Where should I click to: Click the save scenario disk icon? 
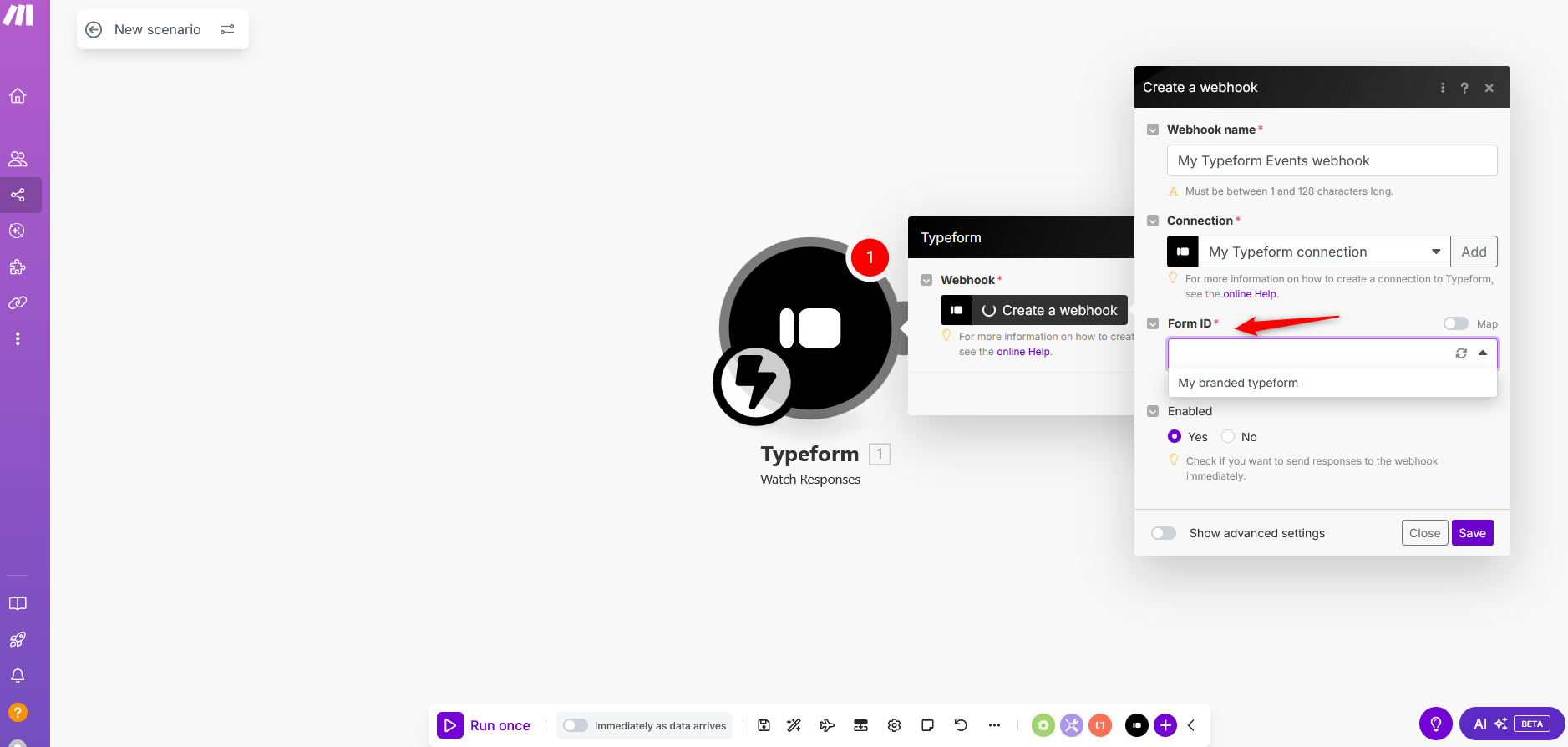(x=764, y=725)
